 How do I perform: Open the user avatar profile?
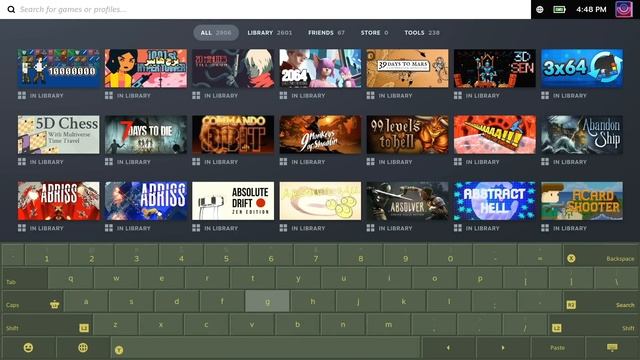(x=624, y=9)
